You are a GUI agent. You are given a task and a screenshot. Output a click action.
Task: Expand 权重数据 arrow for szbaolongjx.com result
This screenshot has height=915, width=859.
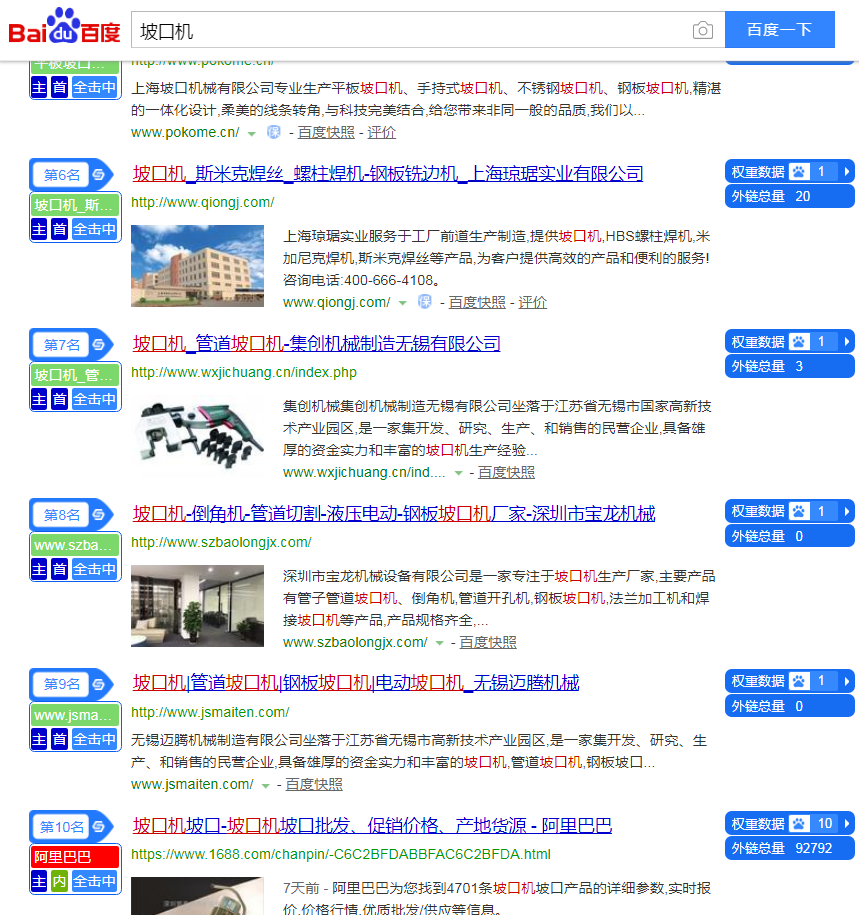[847, 511]
